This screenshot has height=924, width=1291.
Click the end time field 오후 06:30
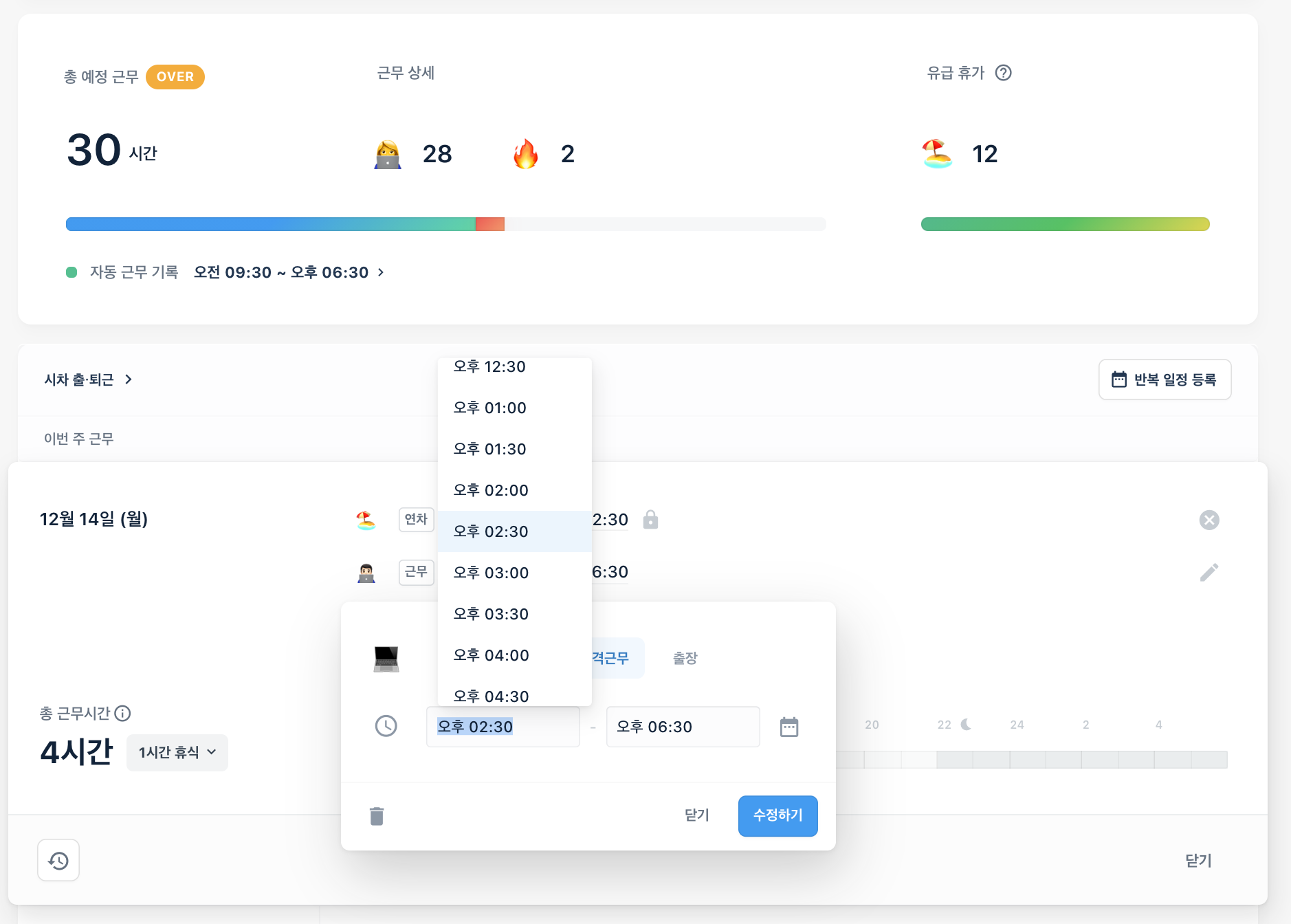coord(683,727)
